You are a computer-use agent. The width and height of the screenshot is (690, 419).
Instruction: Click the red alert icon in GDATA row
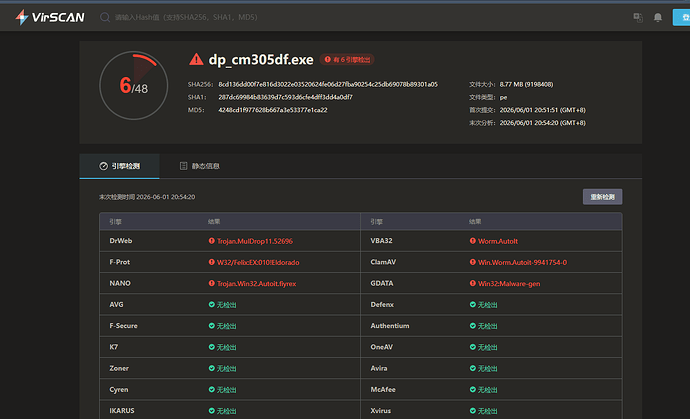tap(473, 283)
